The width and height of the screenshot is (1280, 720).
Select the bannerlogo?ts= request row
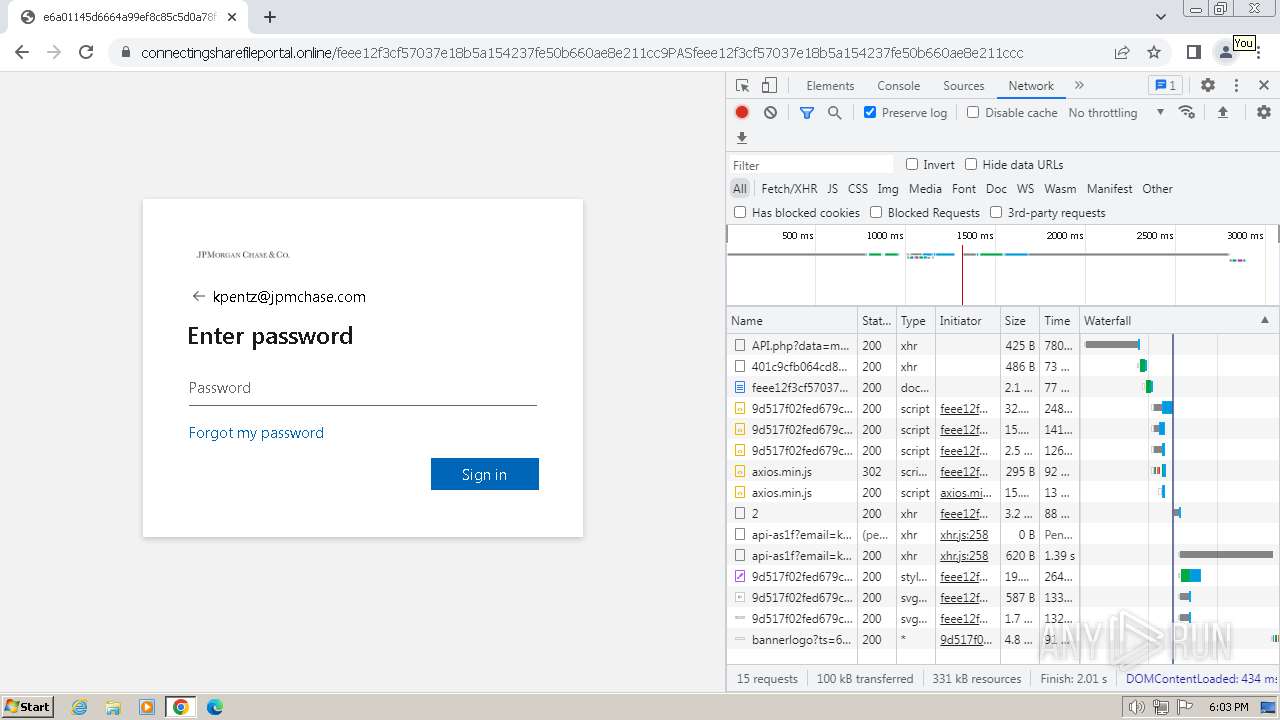[1003, 639]
